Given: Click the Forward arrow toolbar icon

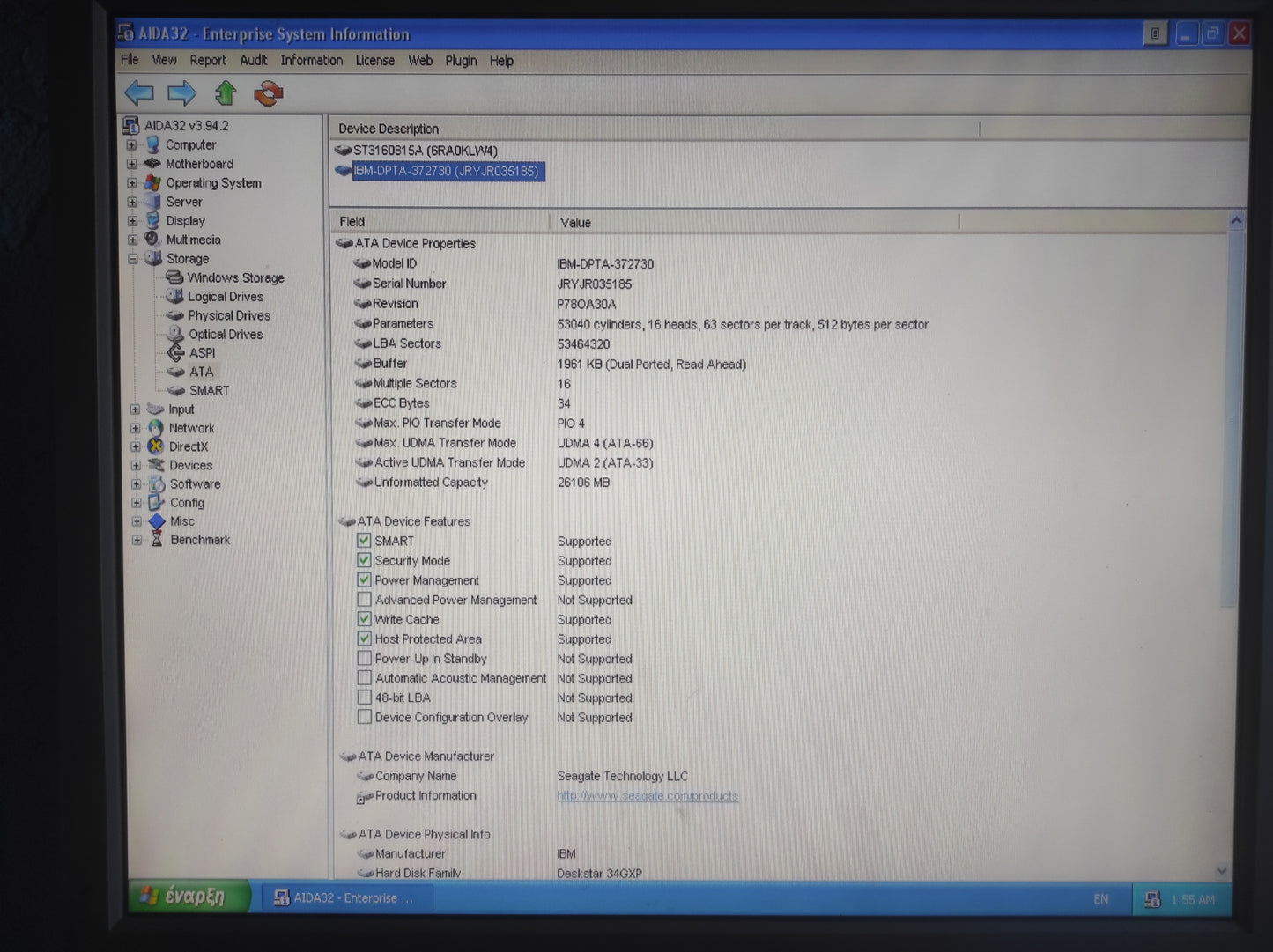Looking at the screenshot, I should click(182, 92).
